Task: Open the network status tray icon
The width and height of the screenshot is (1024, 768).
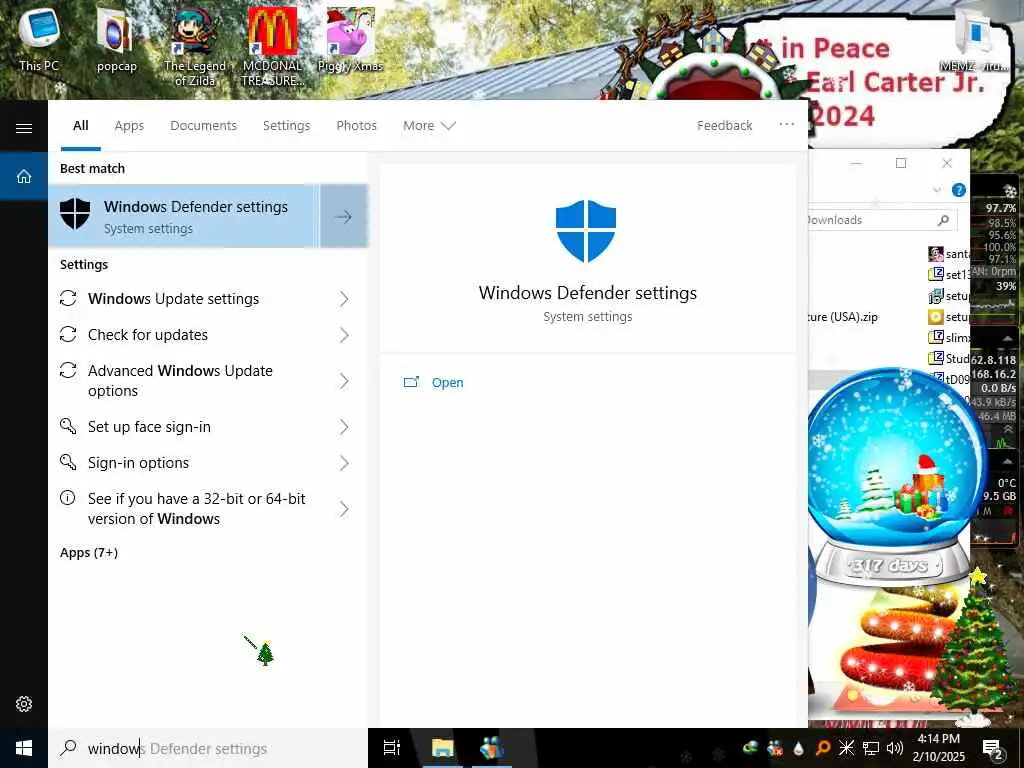Action: (x=871, y=748)
